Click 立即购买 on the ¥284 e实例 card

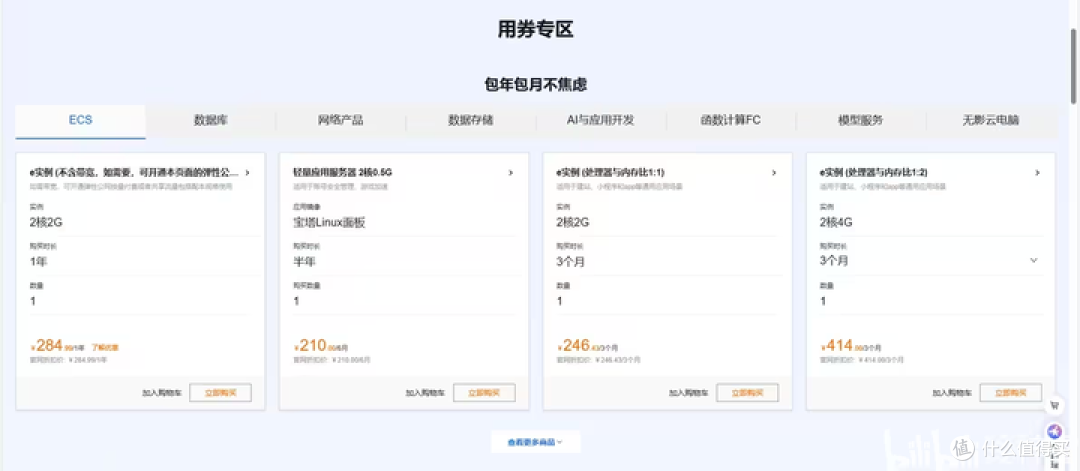[x=220, y=392]
